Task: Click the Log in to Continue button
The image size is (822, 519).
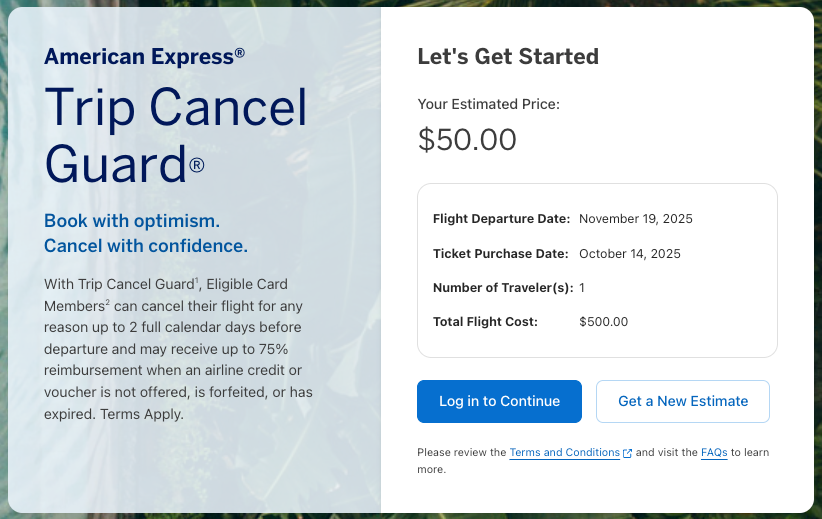Action: pyautogui.click(x=499, y=401)
